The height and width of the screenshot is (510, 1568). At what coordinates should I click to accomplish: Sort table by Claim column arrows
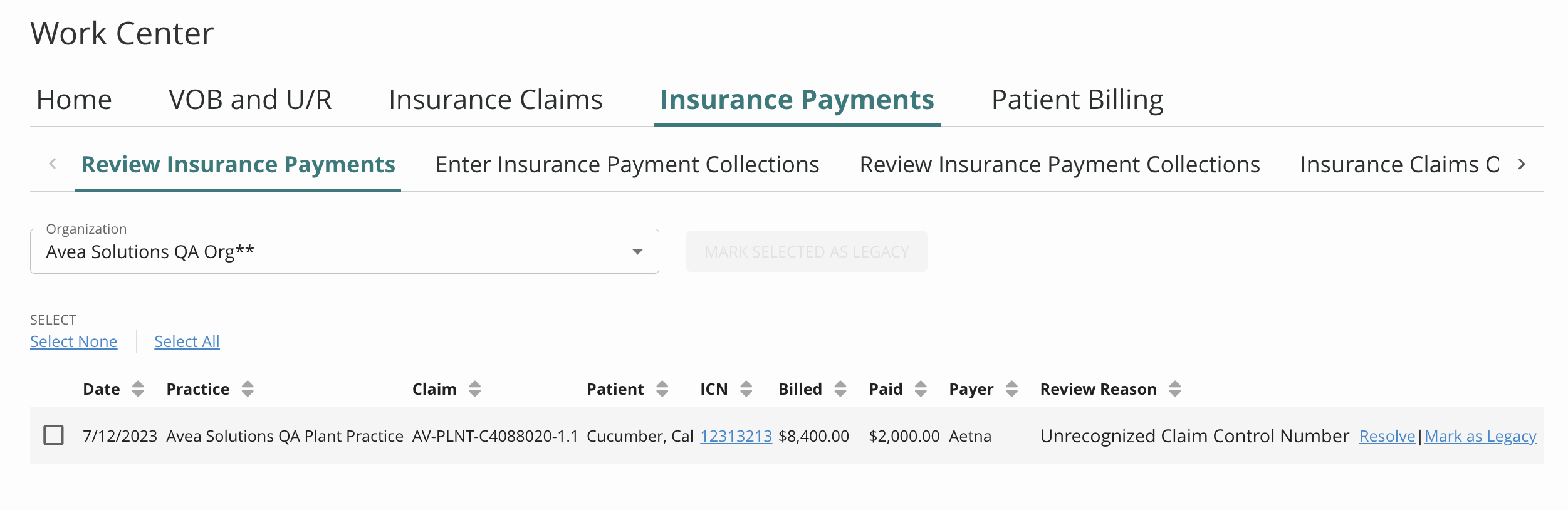475,389
